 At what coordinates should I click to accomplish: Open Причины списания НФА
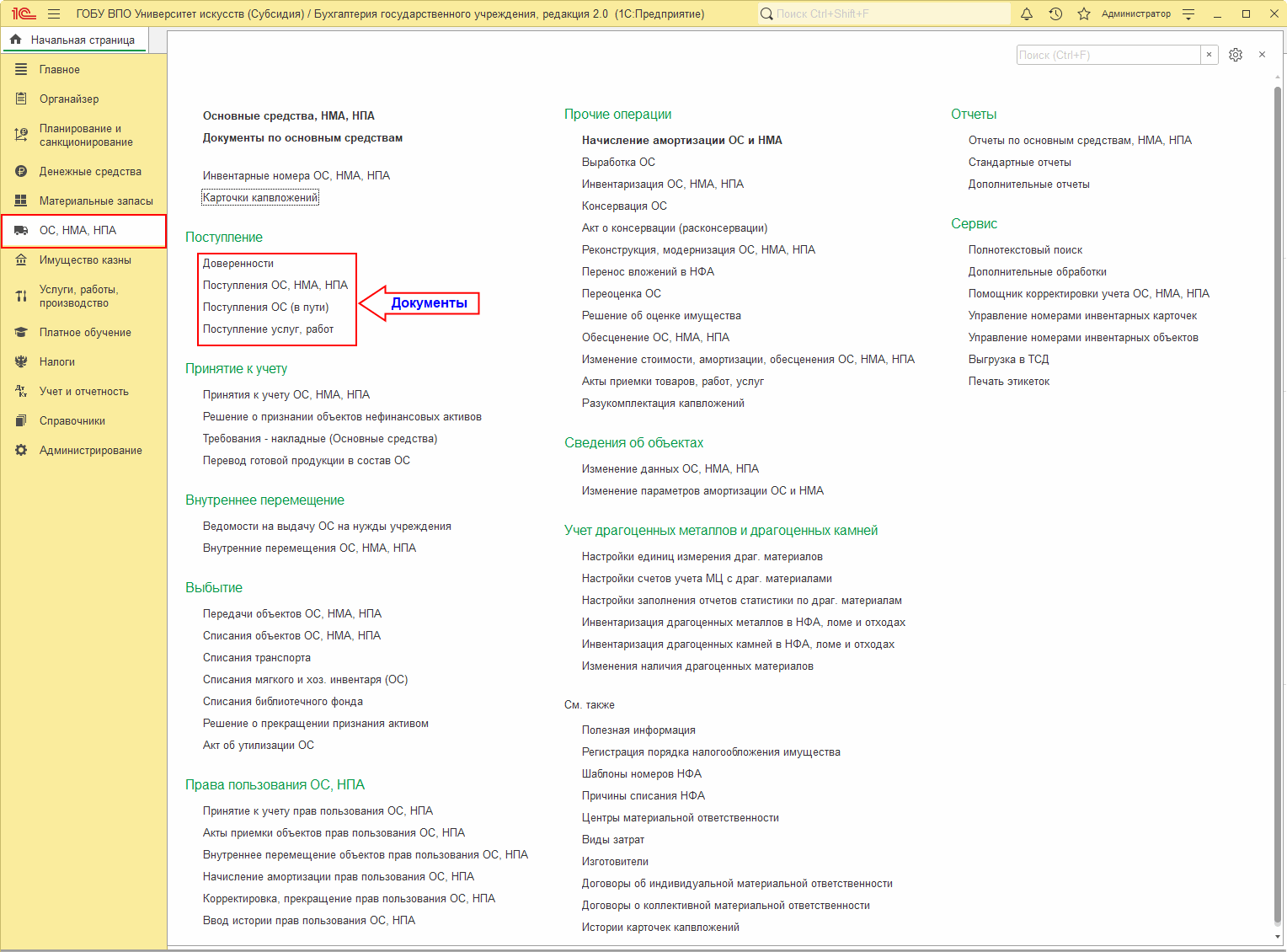pos(643,795)
